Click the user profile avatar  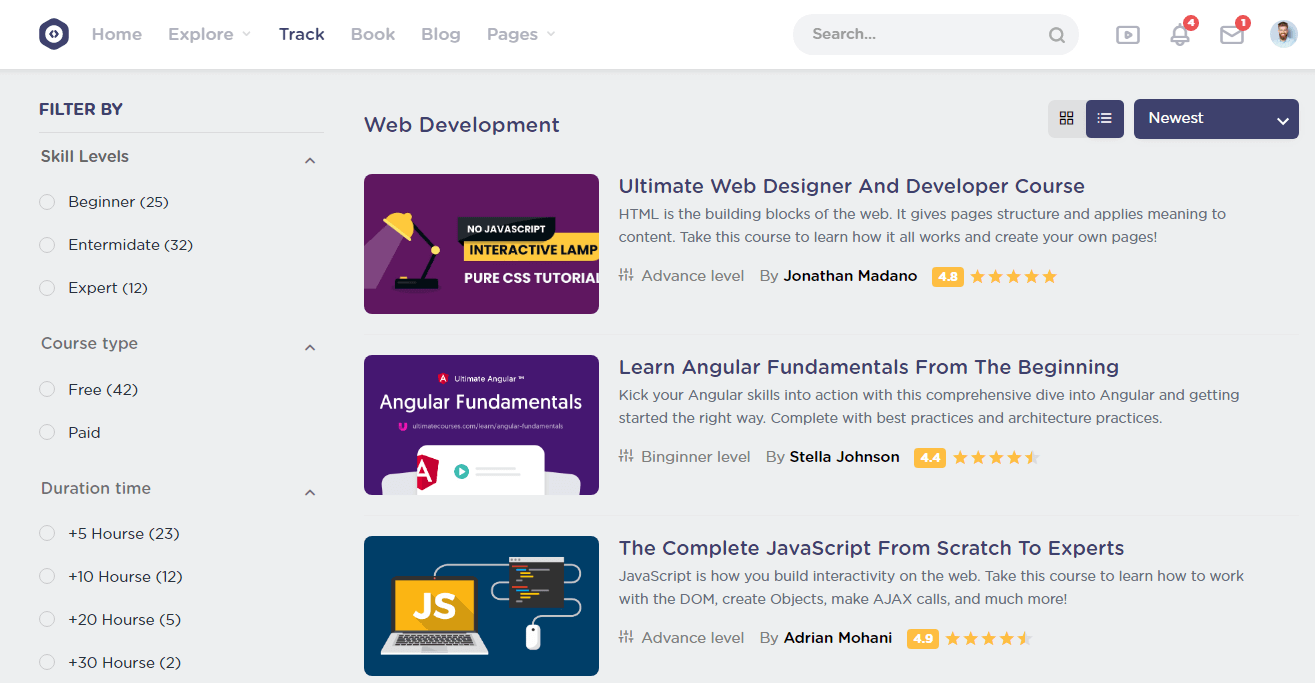(1283, 34)
